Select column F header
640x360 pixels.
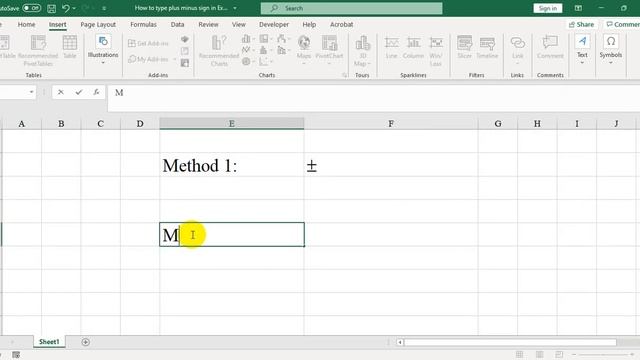coord(391,123)
